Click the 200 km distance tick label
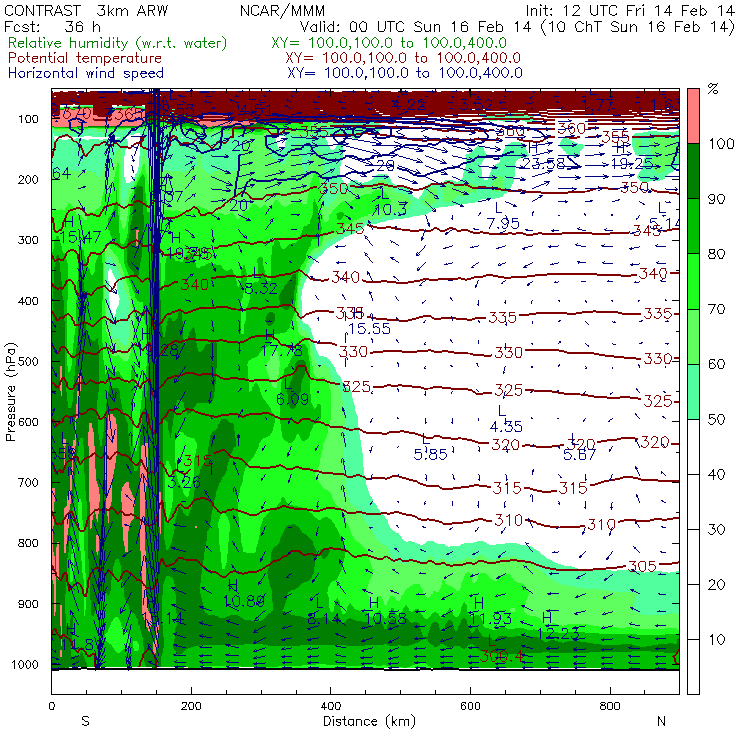 click(191, 706)
